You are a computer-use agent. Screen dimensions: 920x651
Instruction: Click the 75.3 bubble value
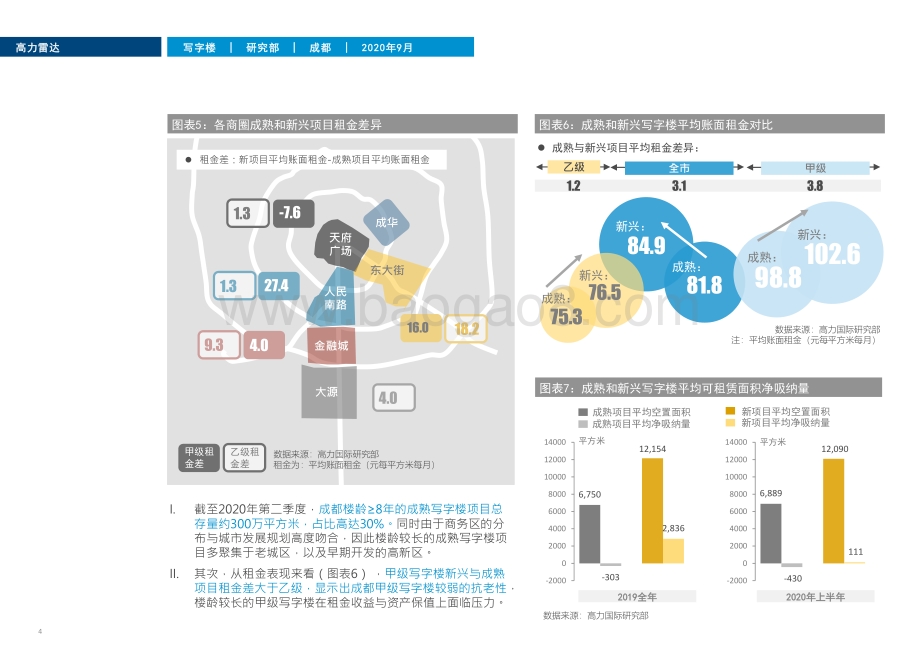566,317
